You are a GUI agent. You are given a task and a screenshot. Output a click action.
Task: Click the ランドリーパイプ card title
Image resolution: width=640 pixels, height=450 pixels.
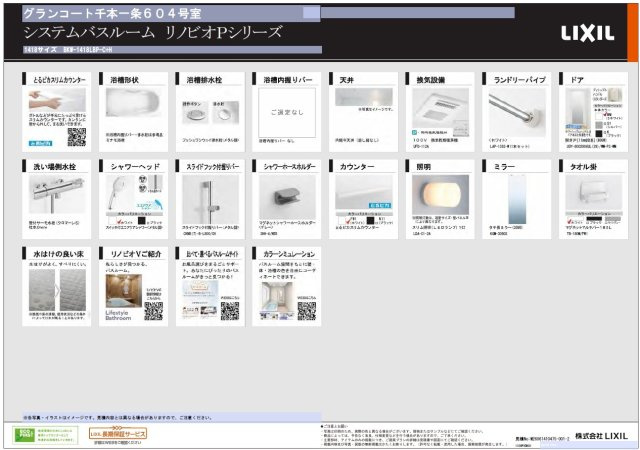pyautogui.click(x=520, y=80)
